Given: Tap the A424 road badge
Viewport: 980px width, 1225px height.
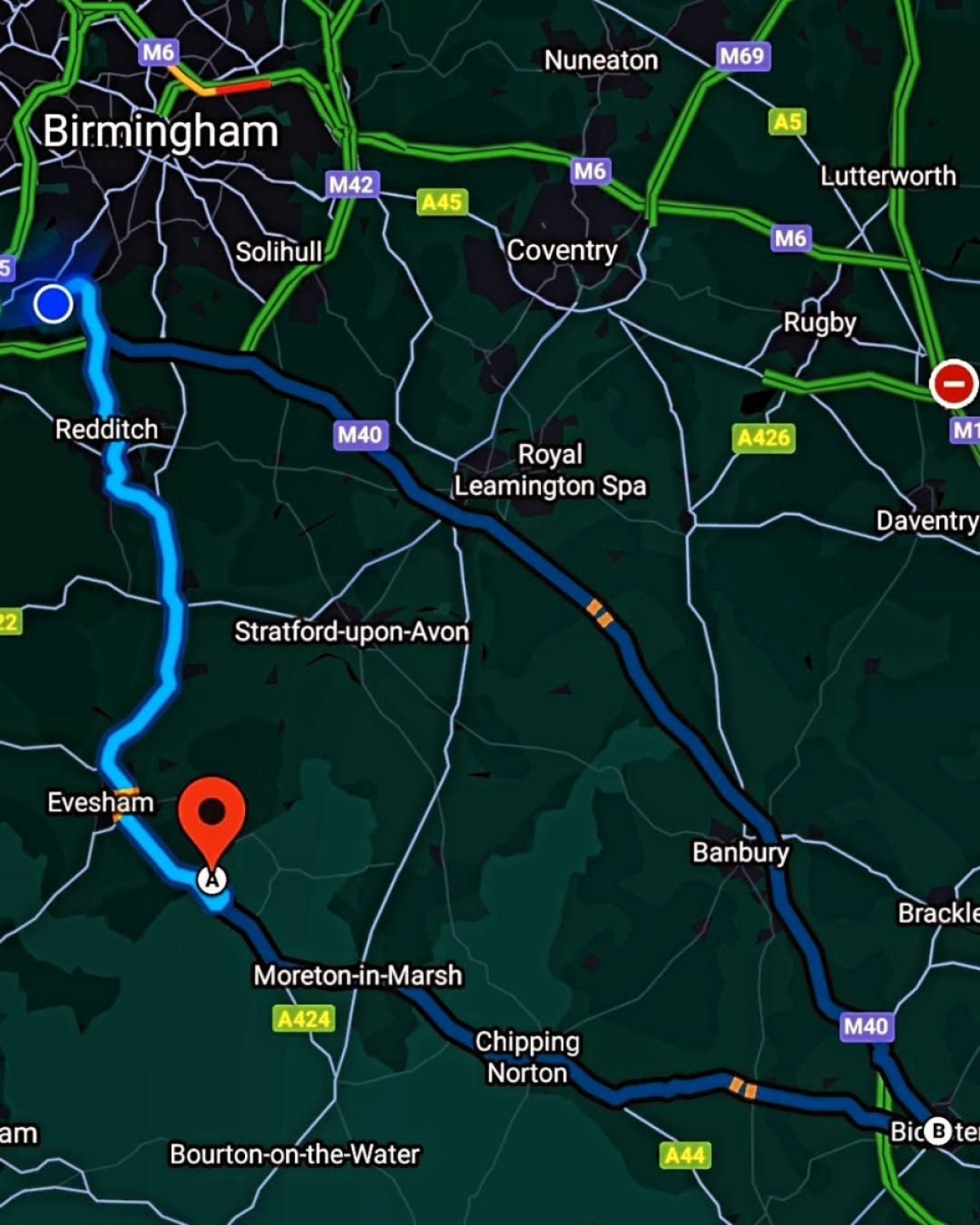Looking at the screenshot, I should click(x=304, y=1018).
